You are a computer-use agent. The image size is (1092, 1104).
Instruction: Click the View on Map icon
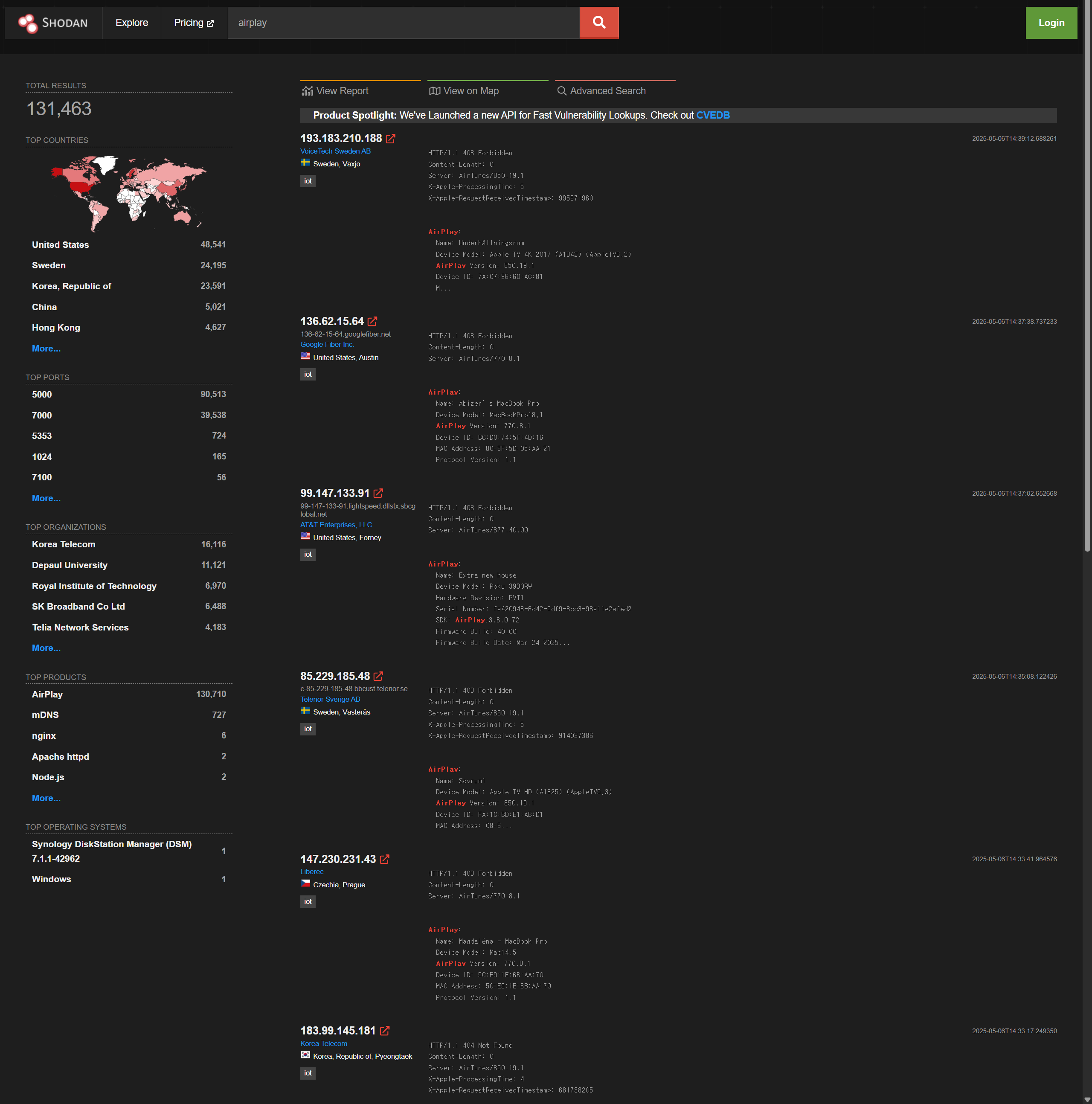435,91
